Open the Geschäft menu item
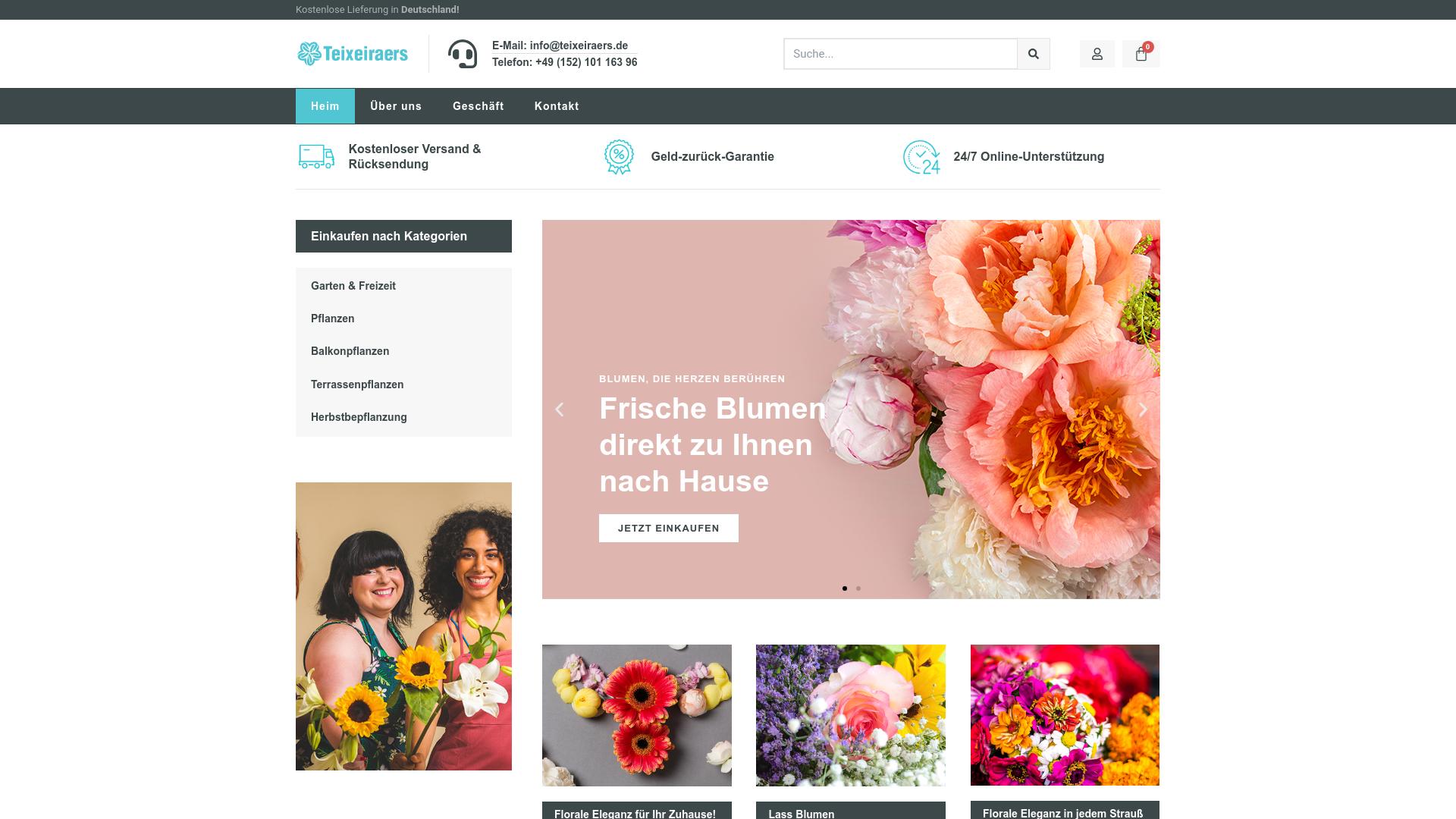The image size is (1456, 819). [478, 106]
